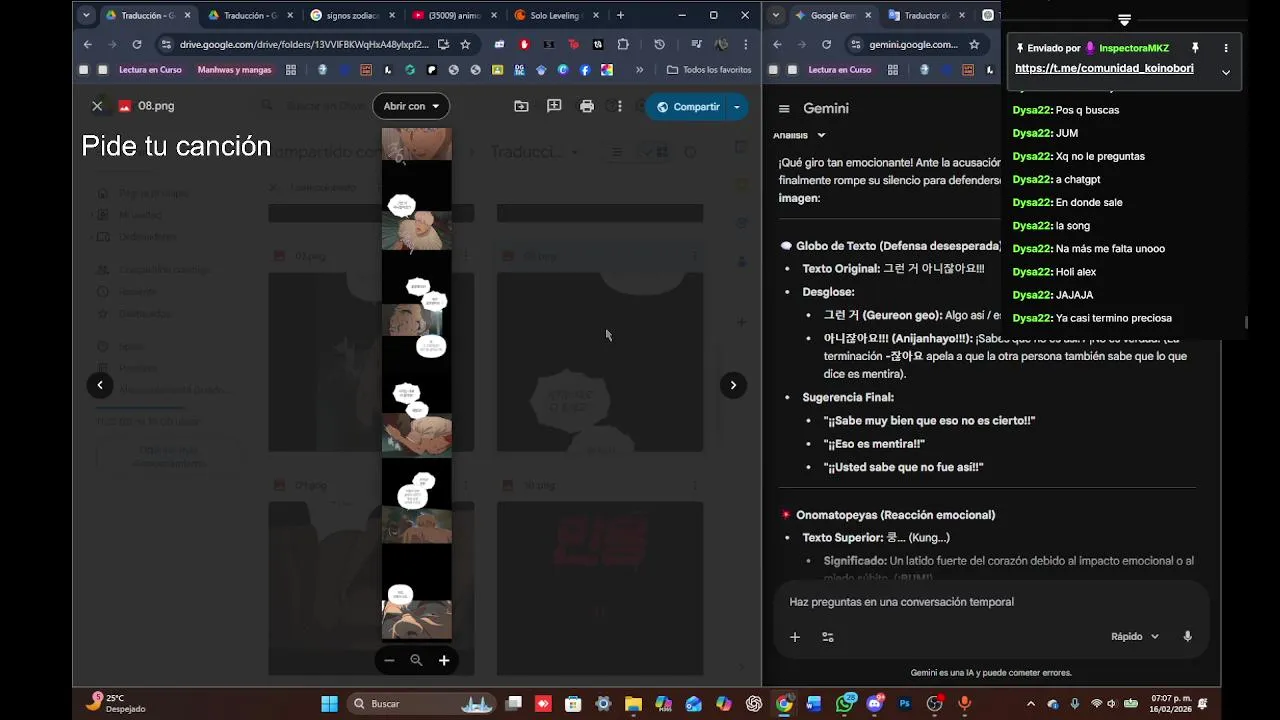Open File Explorer from the taskbar
This screenshot has height=720, width=1280.
[633, 704]
